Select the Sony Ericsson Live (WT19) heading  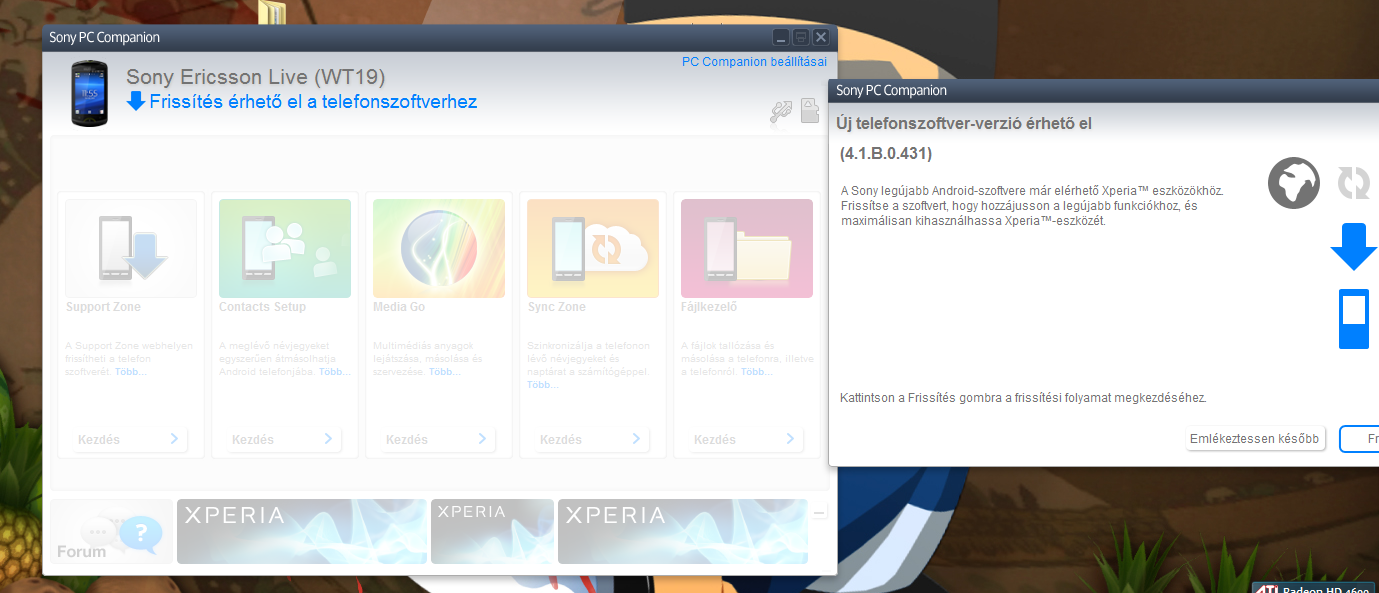click(256, 77)
